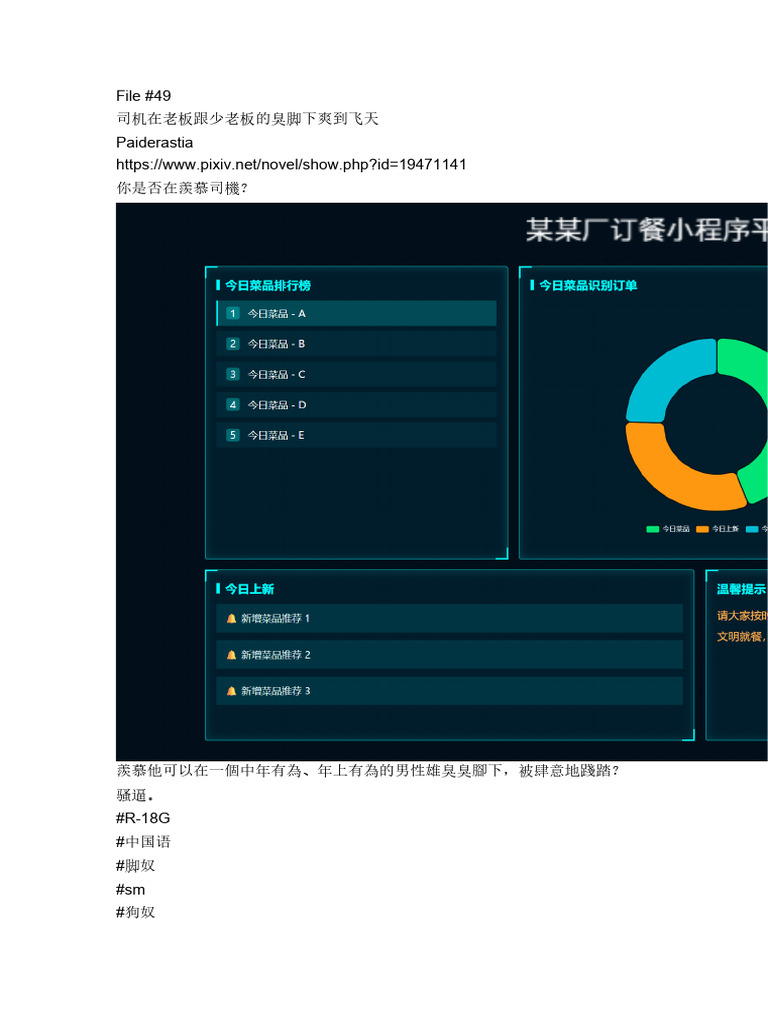Click the 今日上新 panel heading
Image resolution: width=768 pixels, height=1024 pixels.
pyautogui.click(x=249, y=589)
